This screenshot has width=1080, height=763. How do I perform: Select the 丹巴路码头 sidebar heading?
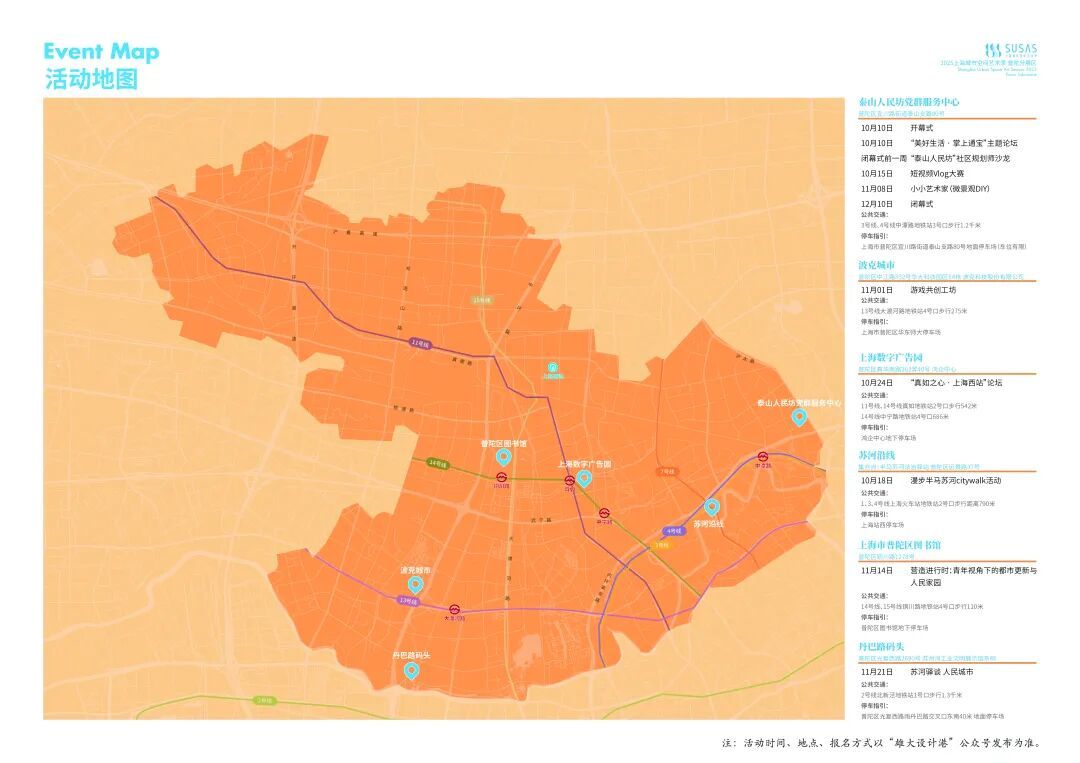pos(881,647)
